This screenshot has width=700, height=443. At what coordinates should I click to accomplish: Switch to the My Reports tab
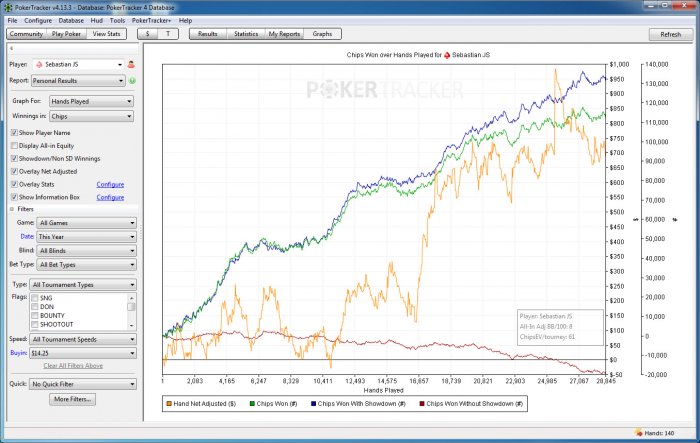point(284,34)
